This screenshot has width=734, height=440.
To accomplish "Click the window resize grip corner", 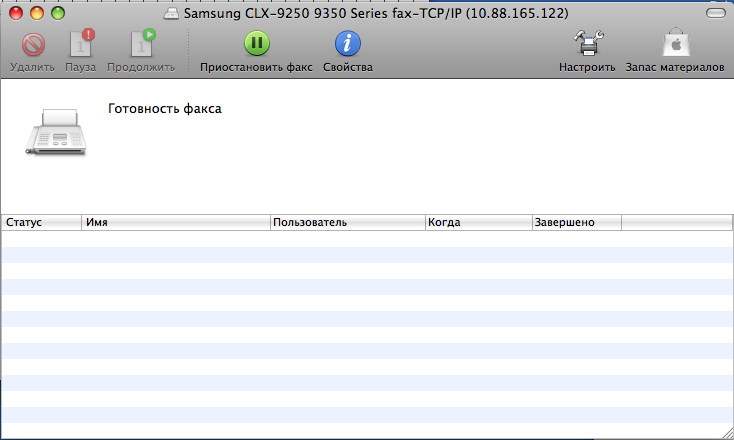I will [x=727, y=433].
